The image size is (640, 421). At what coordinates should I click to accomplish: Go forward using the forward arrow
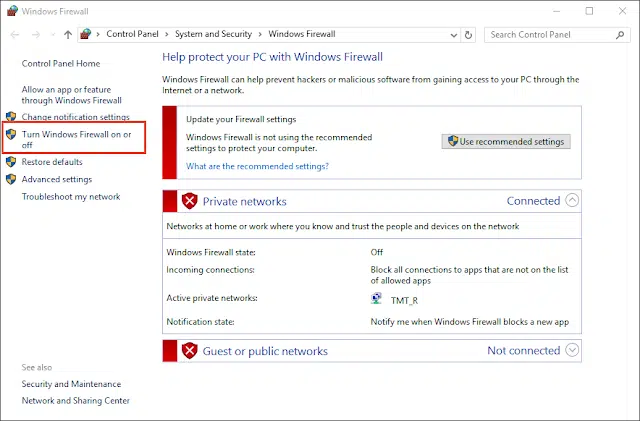pyautogui.click(x=36, y=35)
